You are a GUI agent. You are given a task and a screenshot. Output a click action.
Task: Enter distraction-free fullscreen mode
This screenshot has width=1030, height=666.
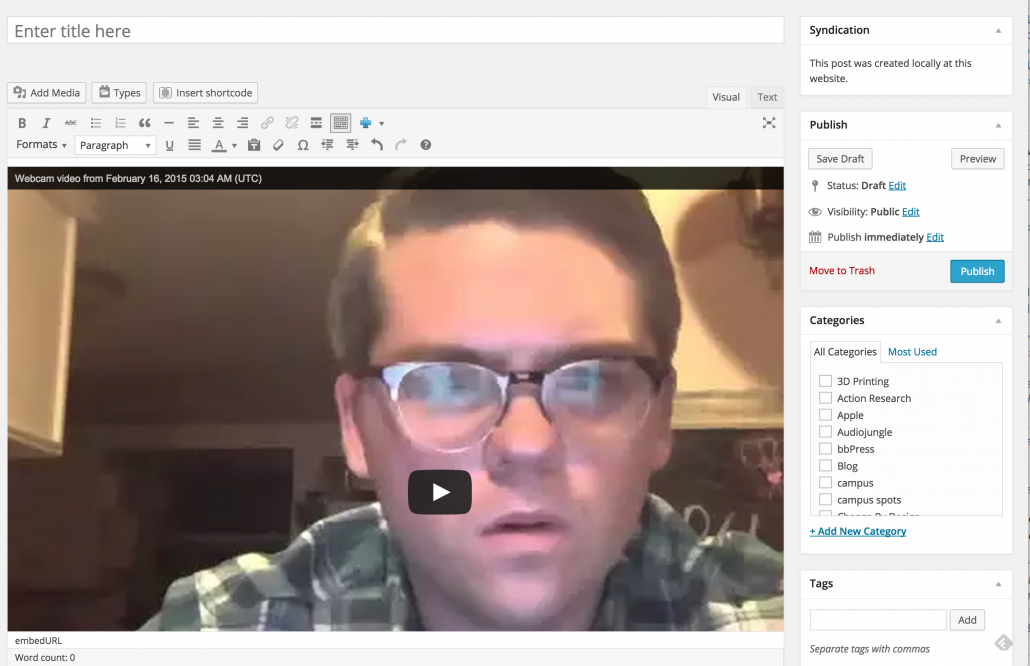(769, 123)
